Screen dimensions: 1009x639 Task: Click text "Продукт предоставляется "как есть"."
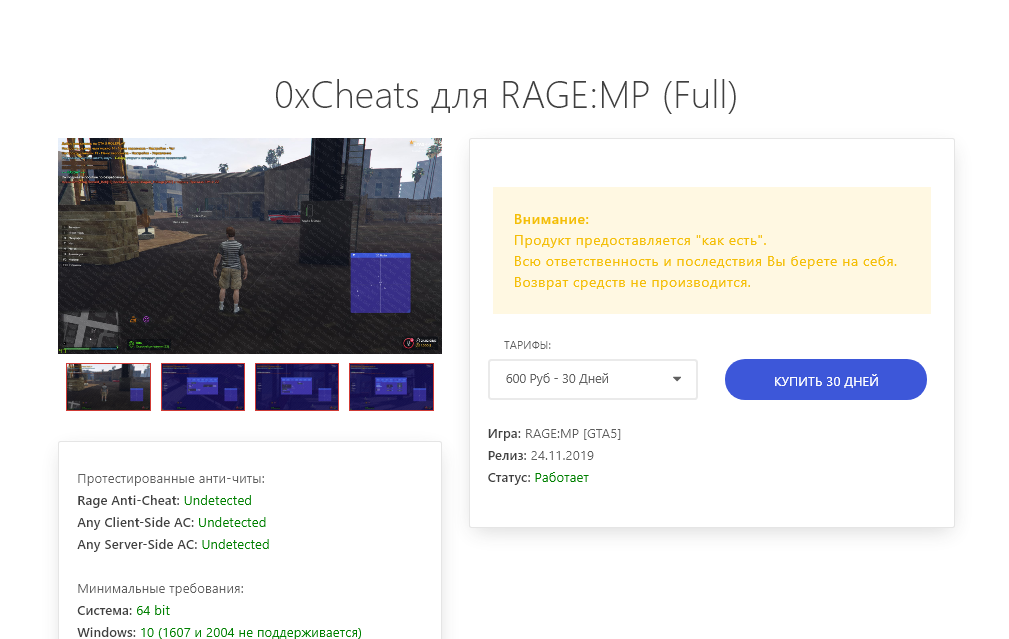click(640, 241)
